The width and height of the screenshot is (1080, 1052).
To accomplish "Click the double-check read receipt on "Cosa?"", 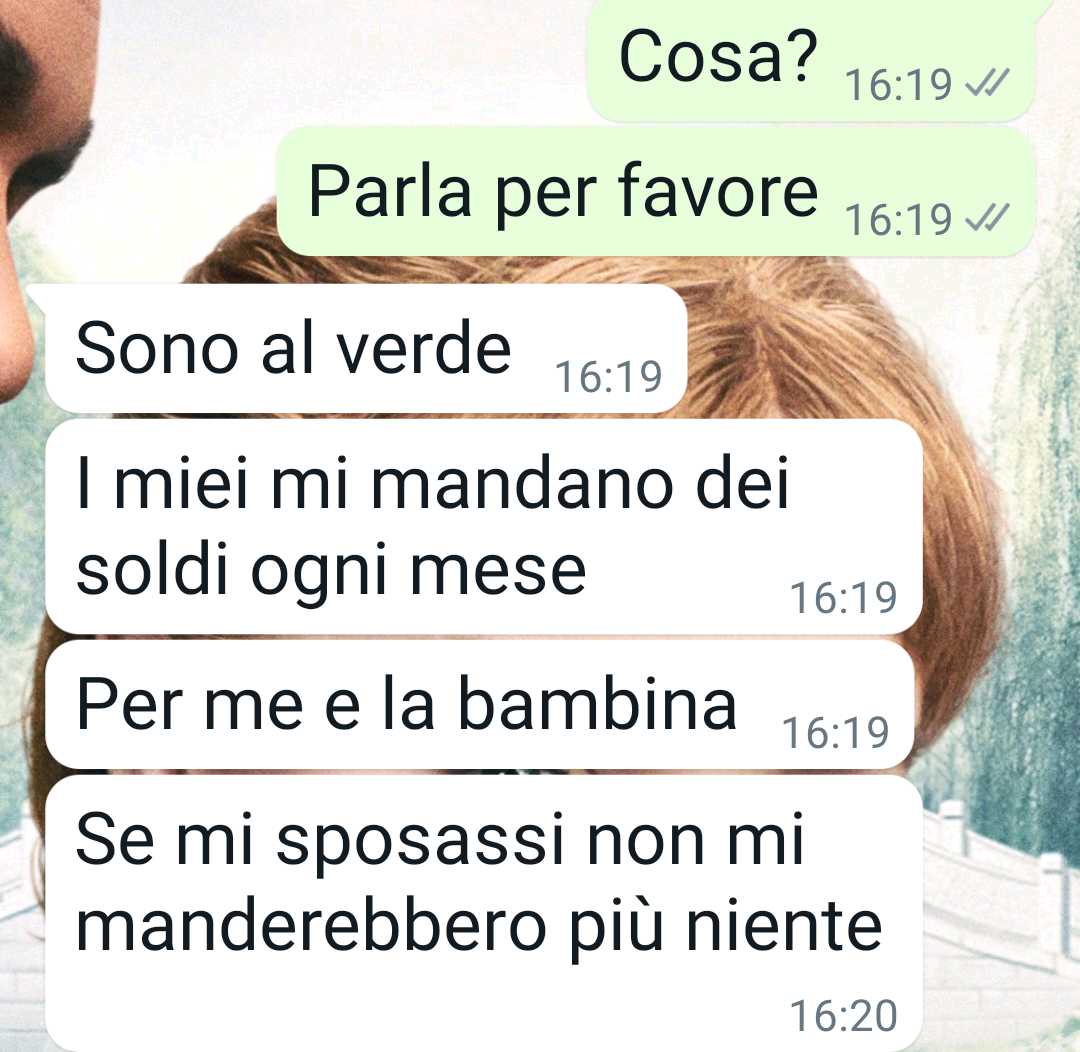I will click(987, 83).
